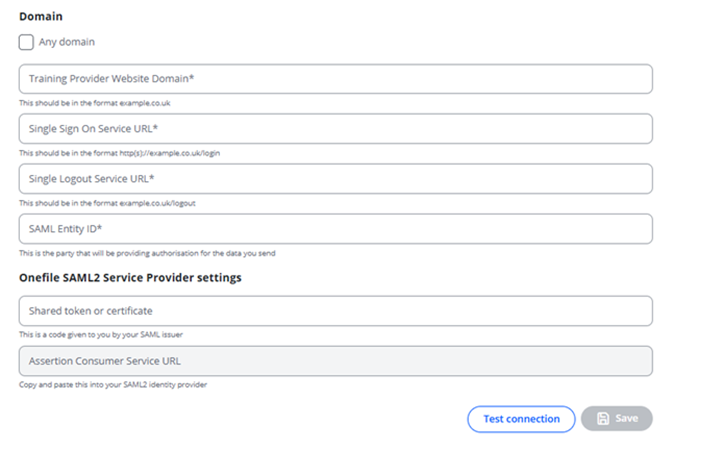Click the word Save beside the disk icon
This screenshot has width=724, height=449.
coord(627,418)
